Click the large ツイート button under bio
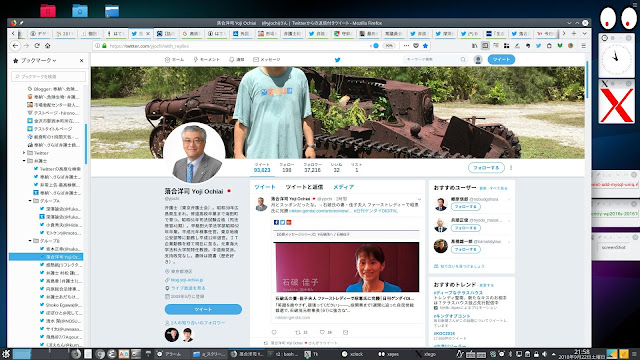 [203, 309]
